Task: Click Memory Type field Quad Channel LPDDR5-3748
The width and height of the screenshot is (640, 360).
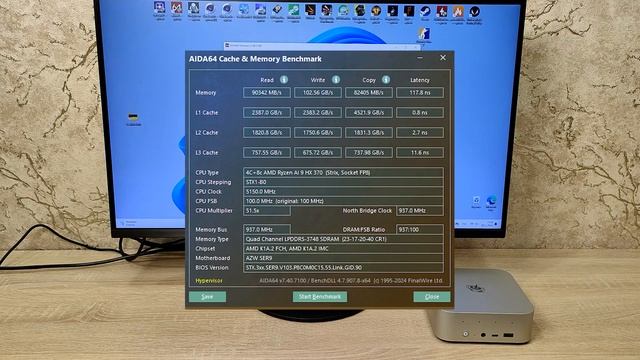Action: coord(343,239)
